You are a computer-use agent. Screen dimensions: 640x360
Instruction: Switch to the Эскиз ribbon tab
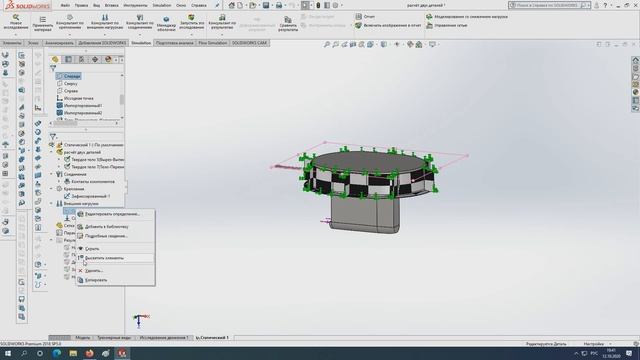33,43
